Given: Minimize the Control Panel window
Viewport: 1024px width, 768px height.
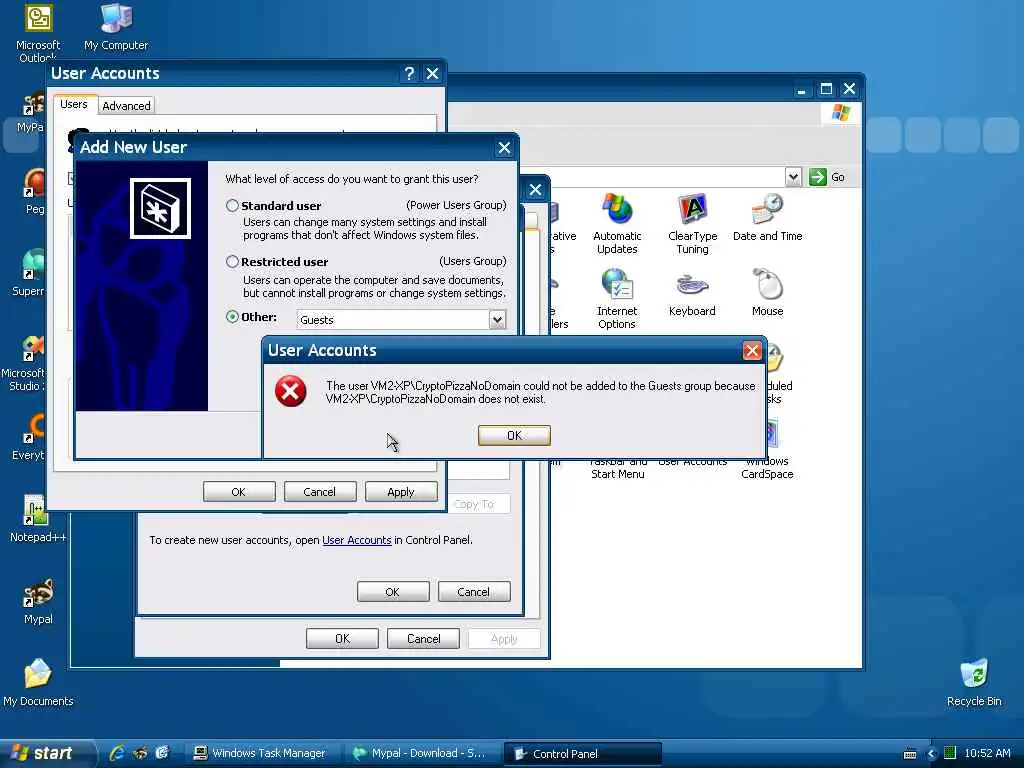Looking at the screenshot, I should 801,89.
